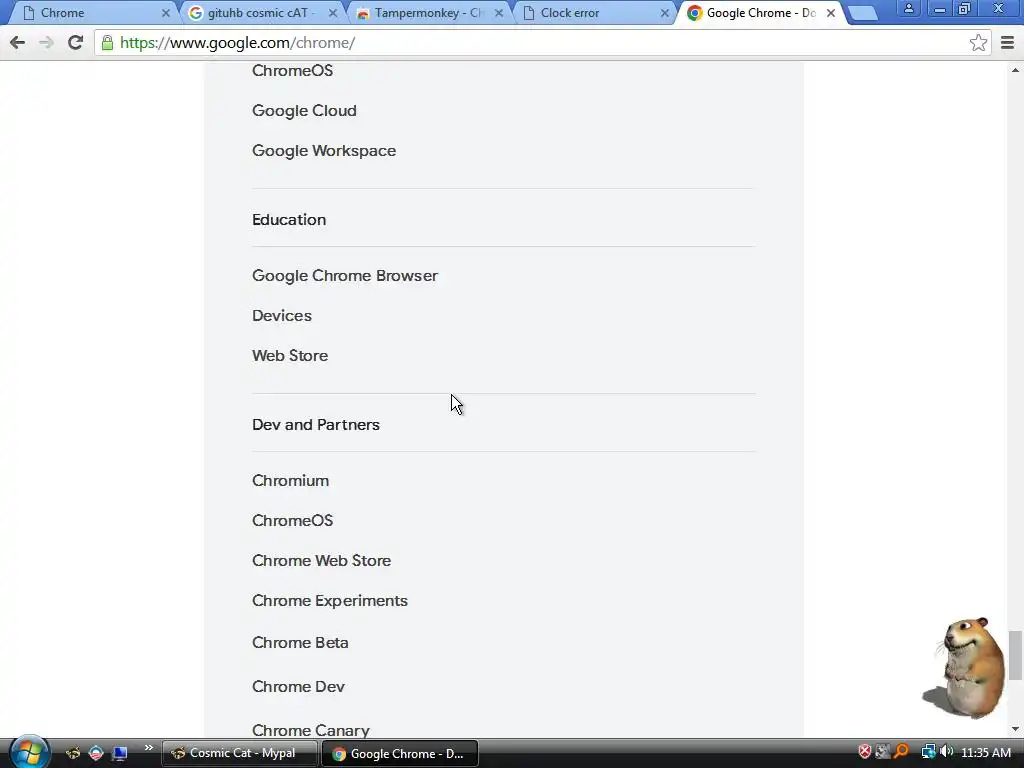The height and width of the screenshot is (768, 1024).
Task: Close the 'gituhb cosmic cAT' tab
Action: (332, 13)
